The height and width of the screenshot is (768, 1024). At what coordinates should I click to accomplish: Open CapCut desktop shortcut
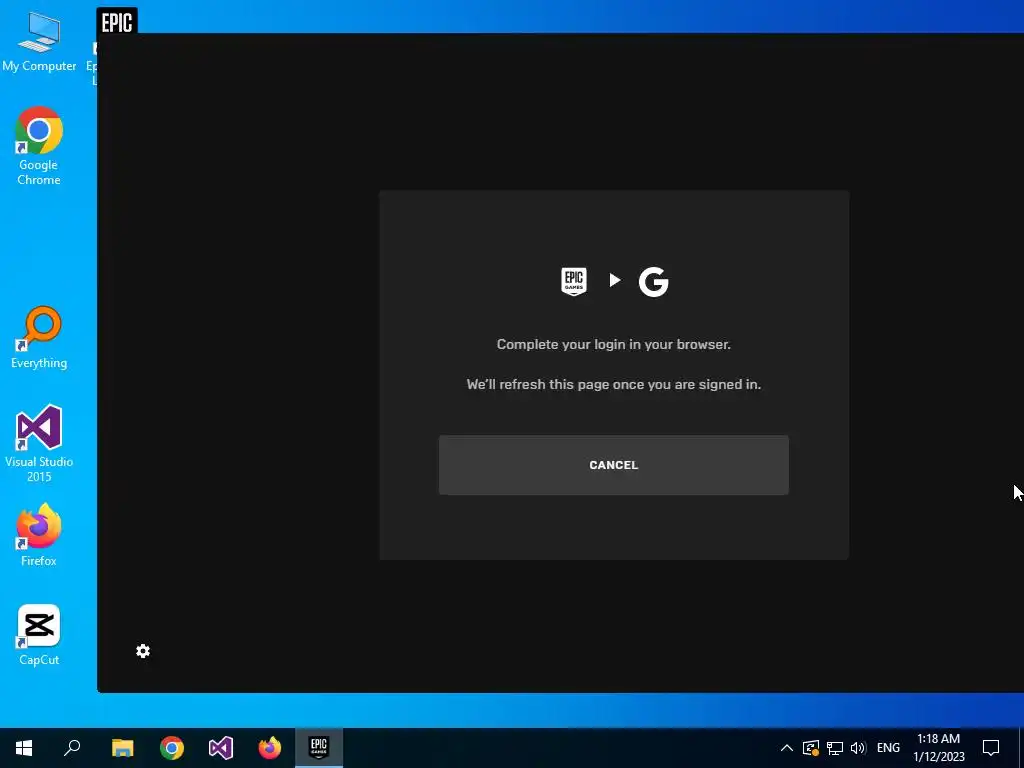tap(39, 635)
